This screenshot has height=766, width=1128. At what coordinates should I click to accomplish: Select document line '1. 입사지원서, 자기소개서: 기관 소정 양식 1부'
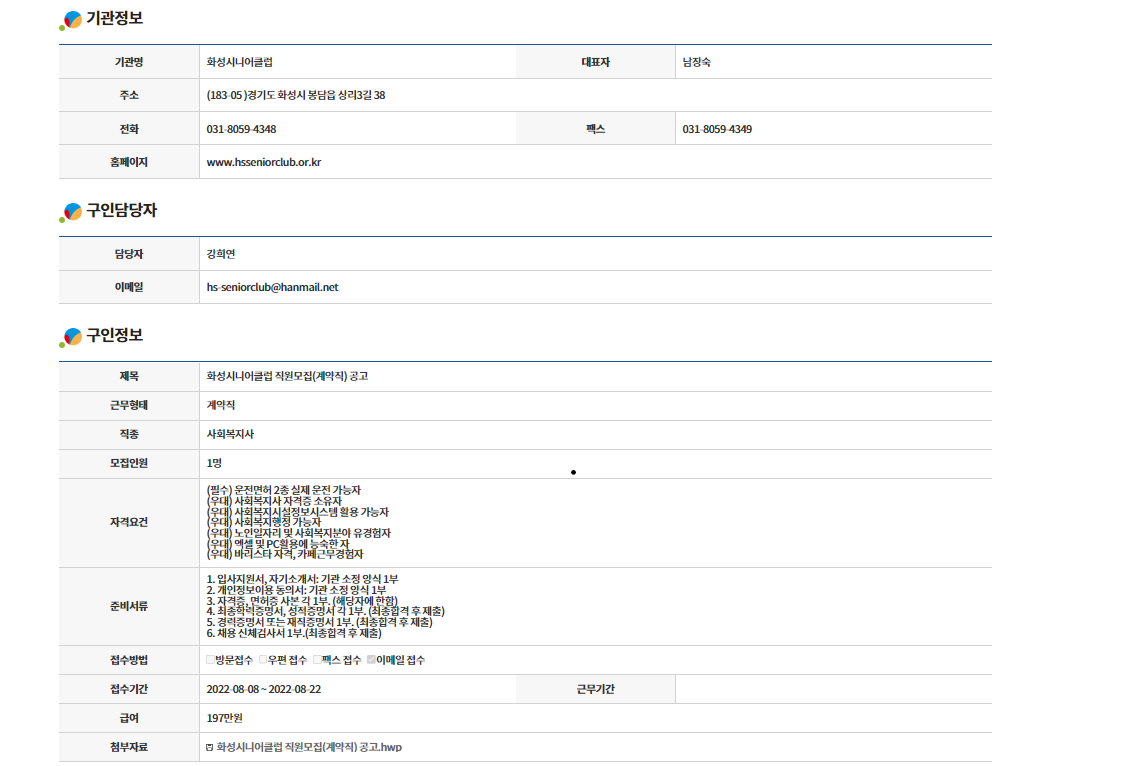tap(302, 579)
